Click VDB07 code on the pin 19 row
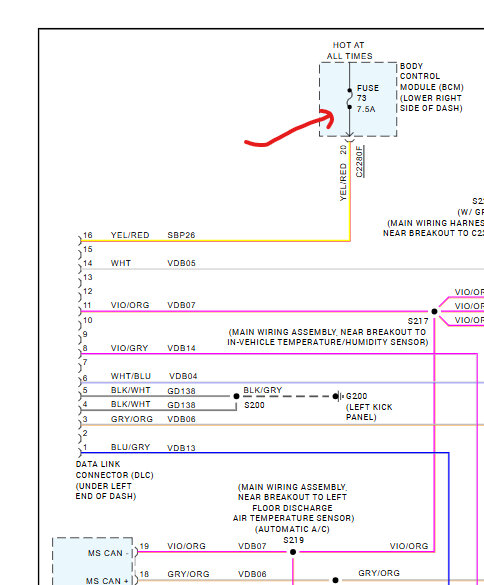The image size is (484, 585). [x=252, y=546]
